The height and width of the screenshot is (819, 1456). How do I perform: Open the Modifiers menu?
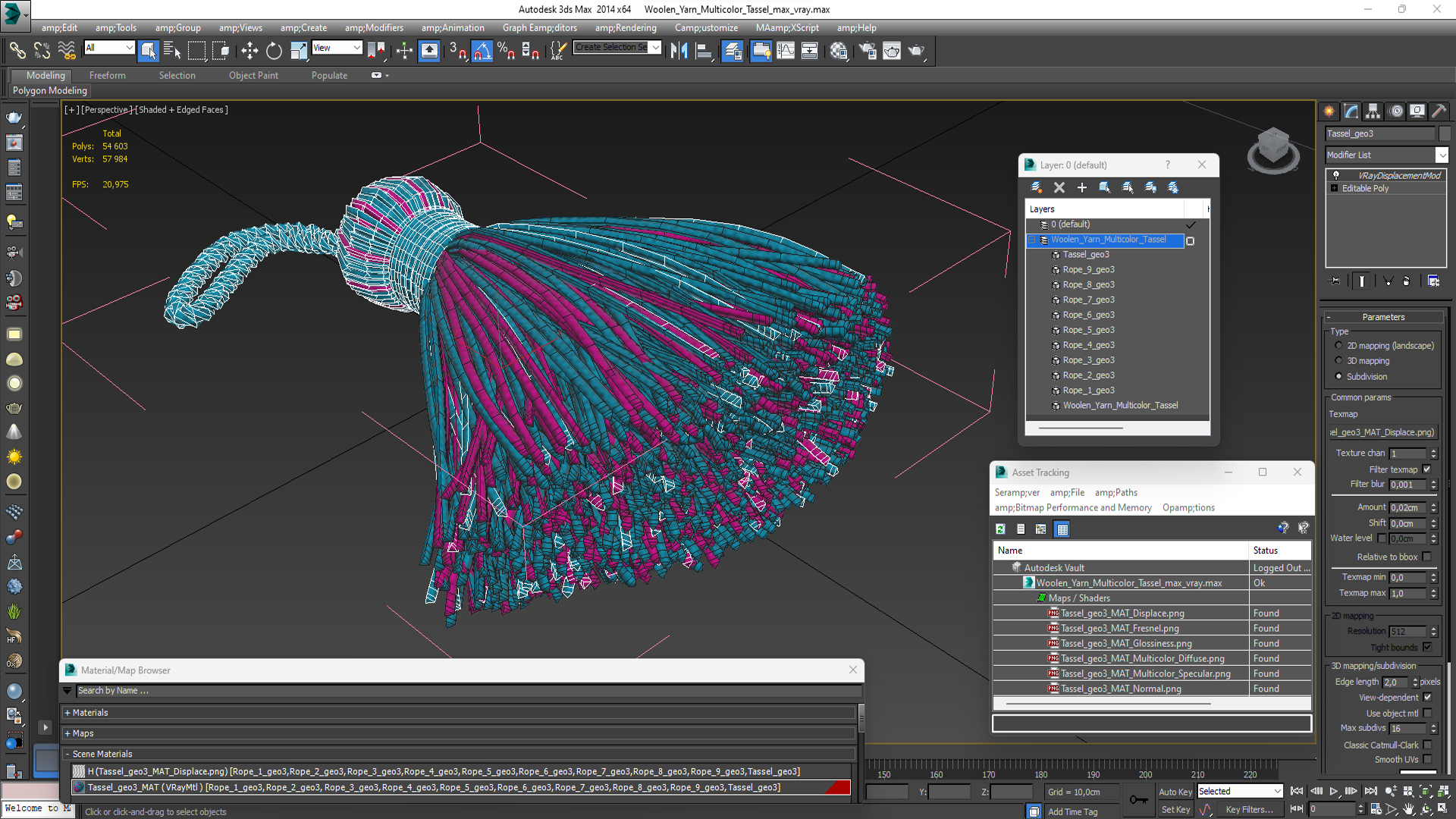point(374,28)
